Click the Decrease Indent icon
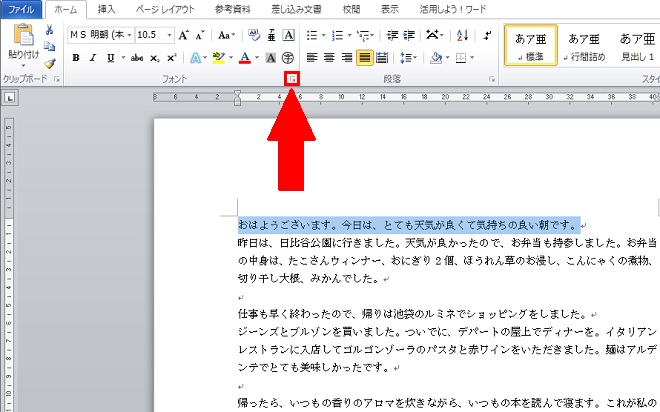 click(x=392, y=35)
